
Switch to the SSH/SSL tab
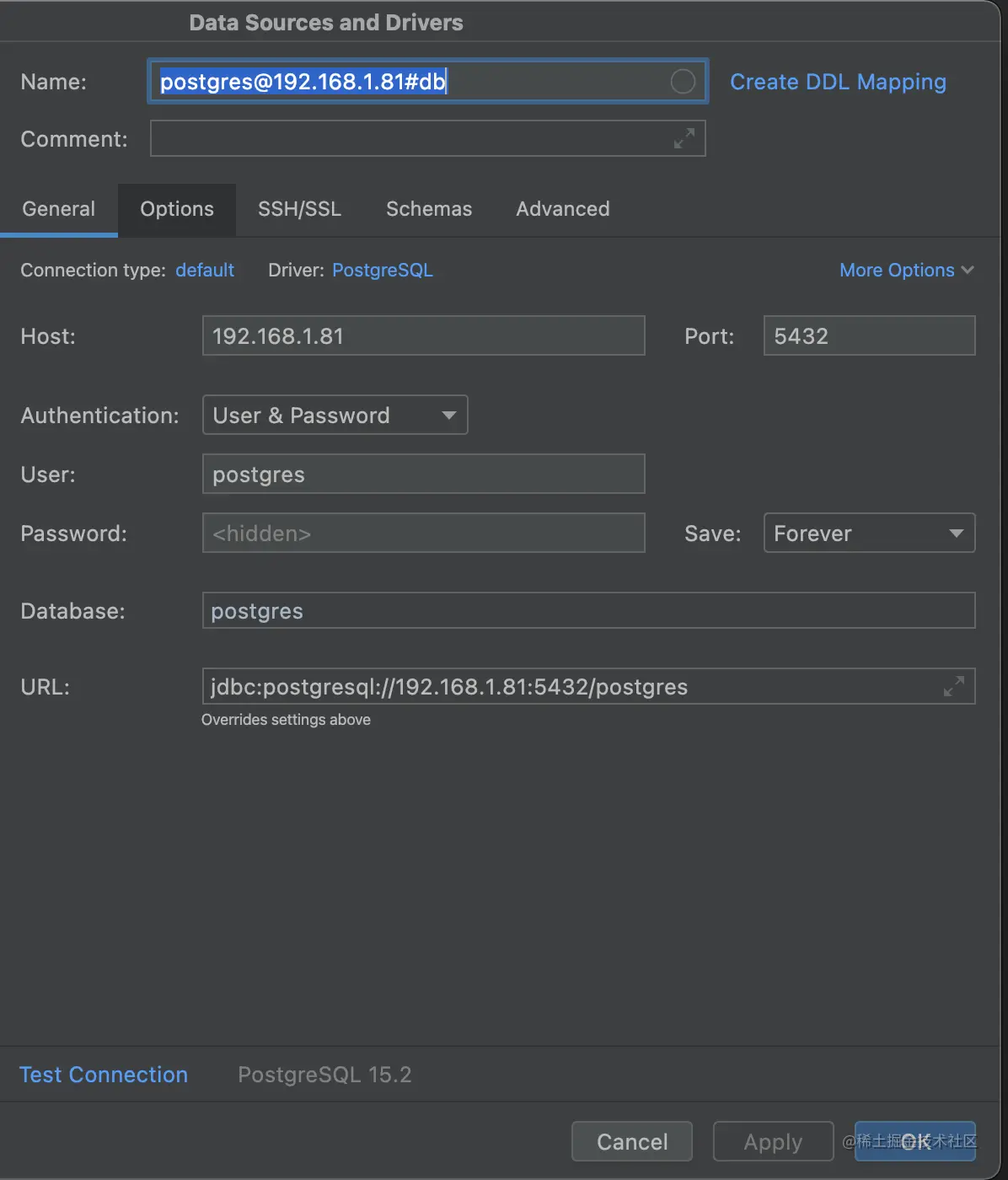point(299,209)
